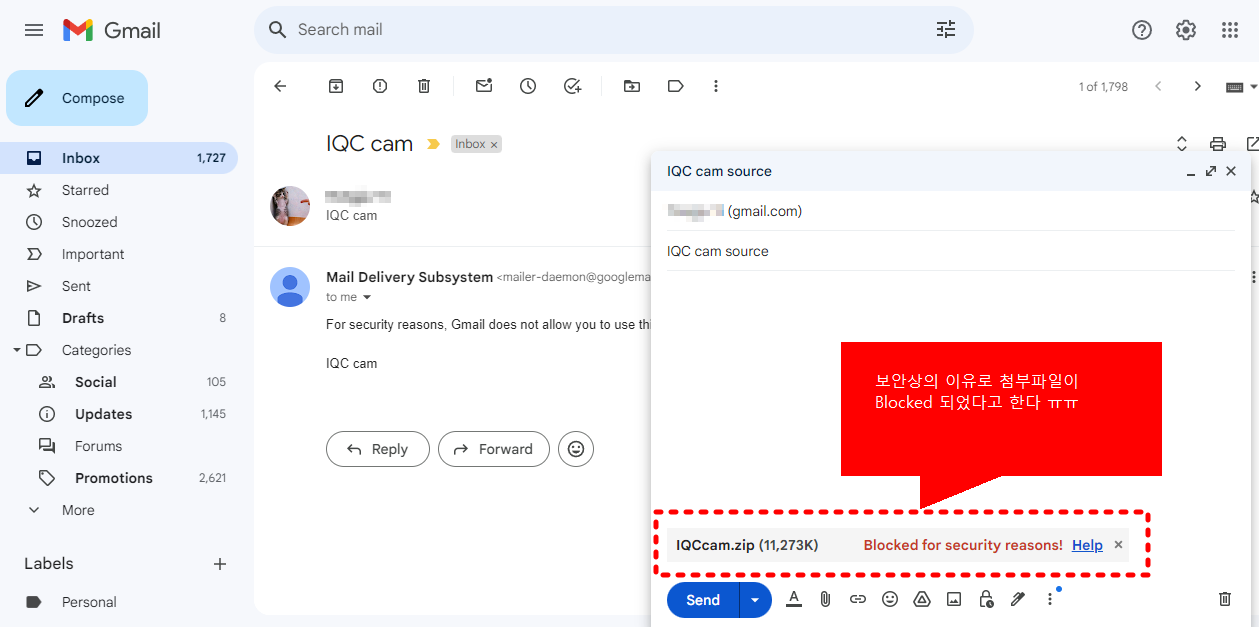Open formatting options in compose
The width and height of the screenshot is (1259, 627).
tap(794, 599)
